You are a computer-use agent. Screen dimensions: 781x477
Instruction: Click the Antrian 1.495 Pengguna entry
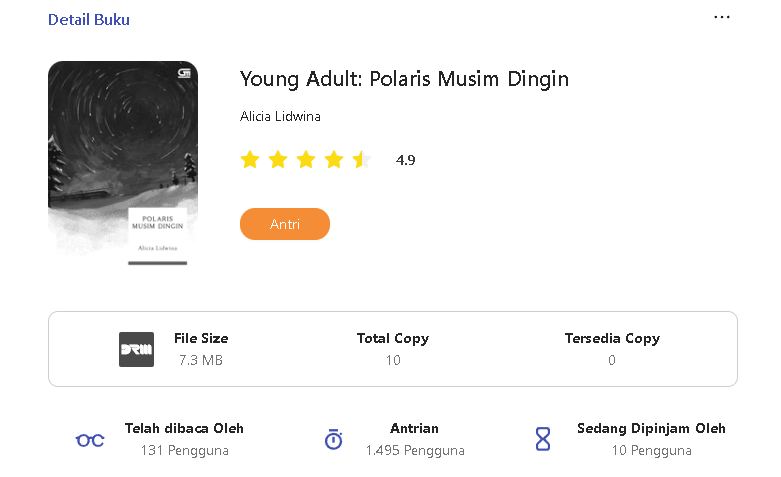click(x=415, y=439)
